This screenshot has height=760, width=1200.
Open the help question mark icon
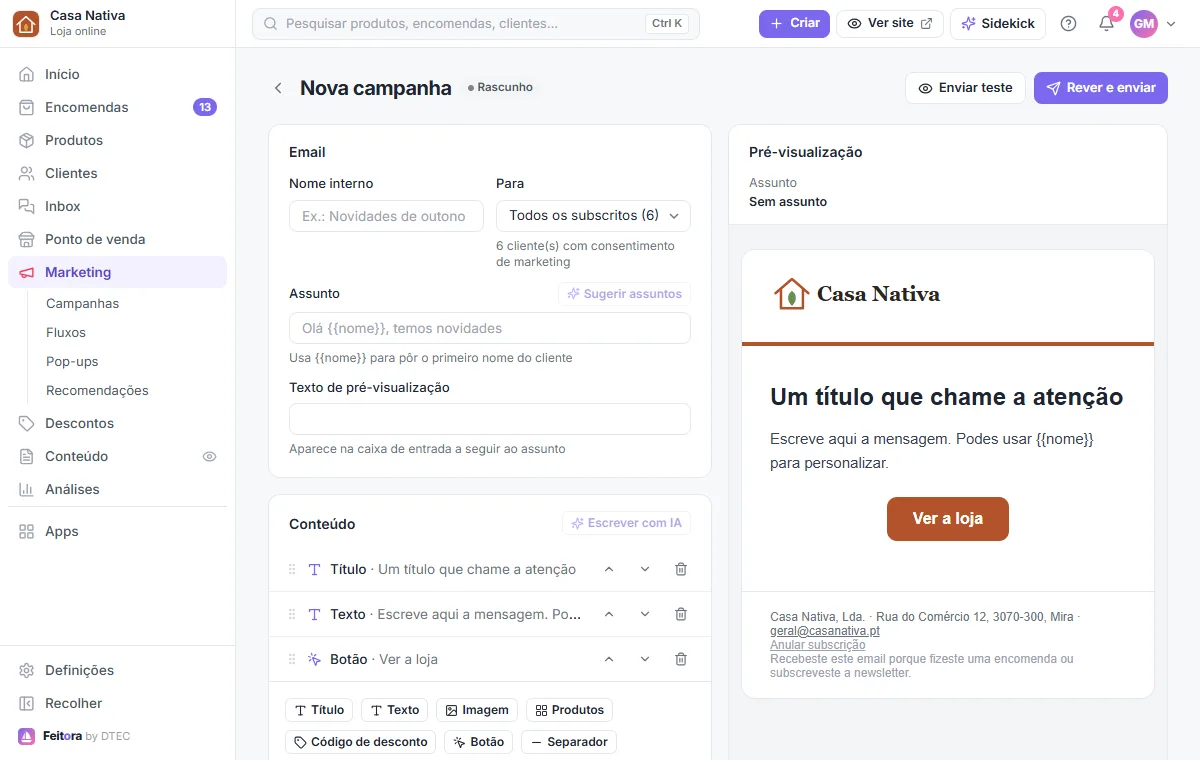point(1068,23)
